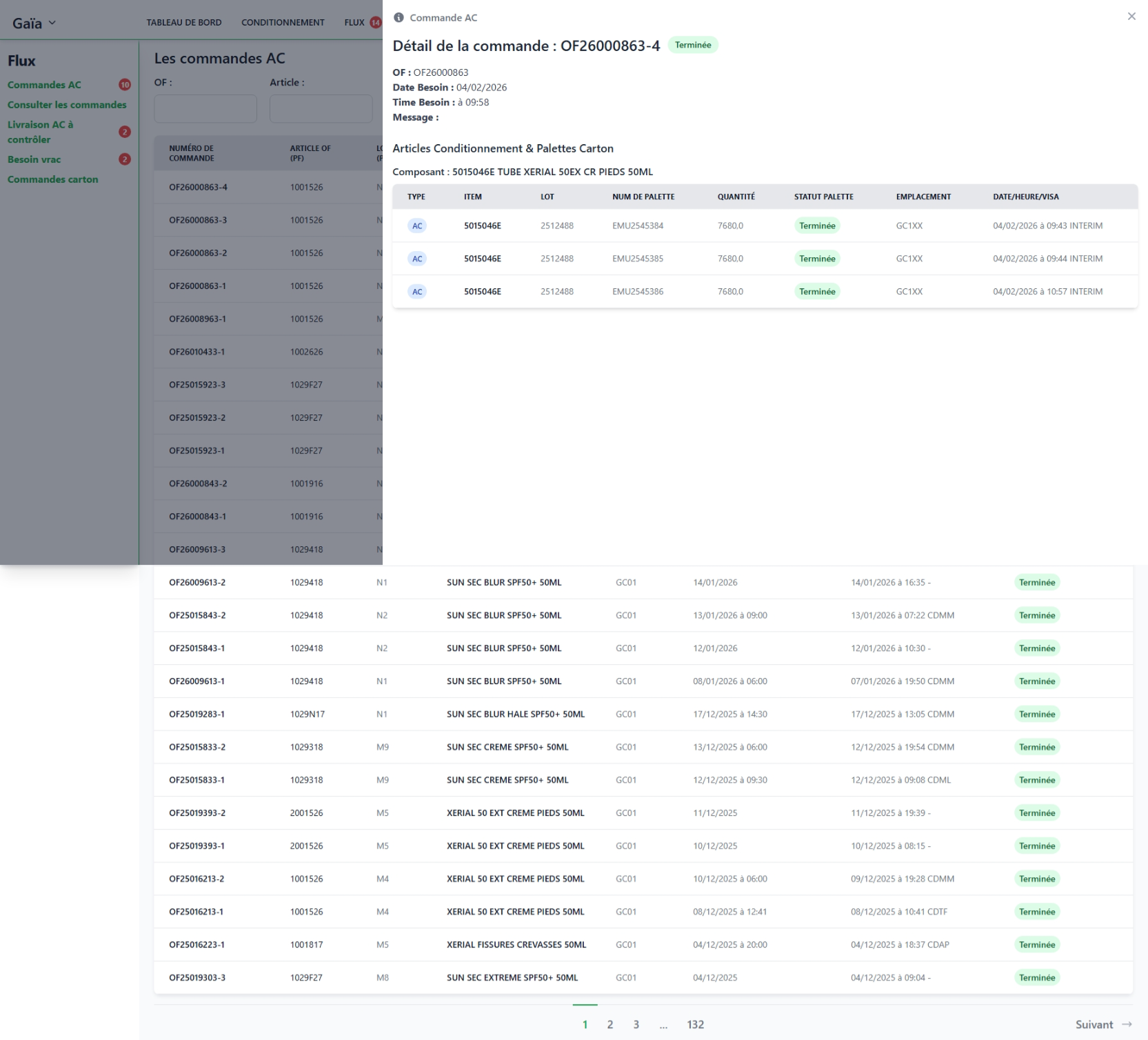Open order row OF26008963-1

click(x=268, y=319)
